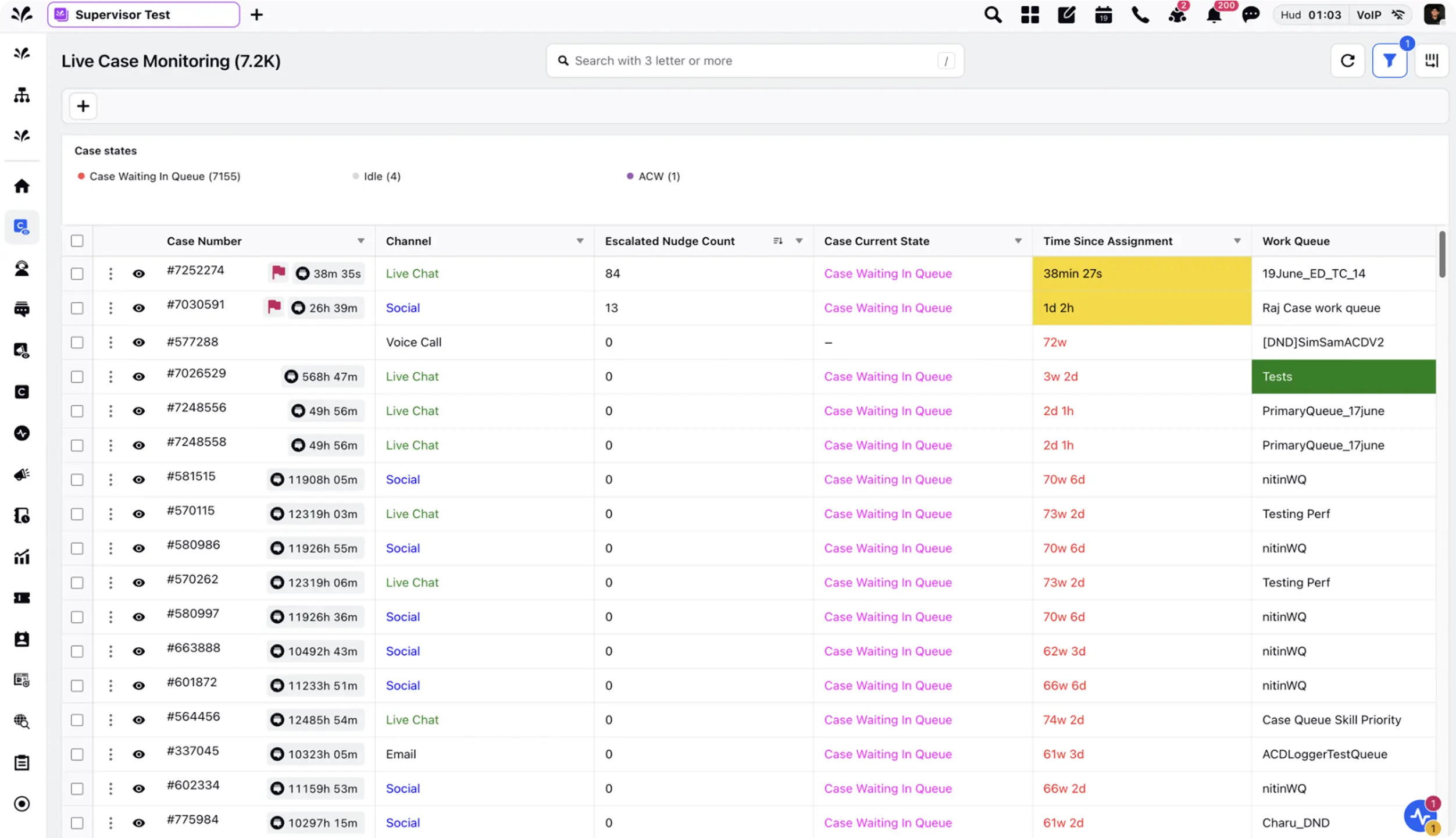
Task: Open the org hierarchy icon in sidebar
Action: coord(22,95)
